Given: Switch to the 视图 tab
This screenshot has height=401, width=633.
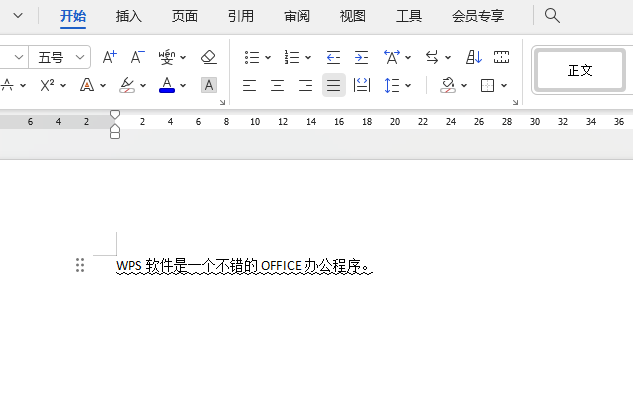Looking at the screenshot, I should (352, 16).
